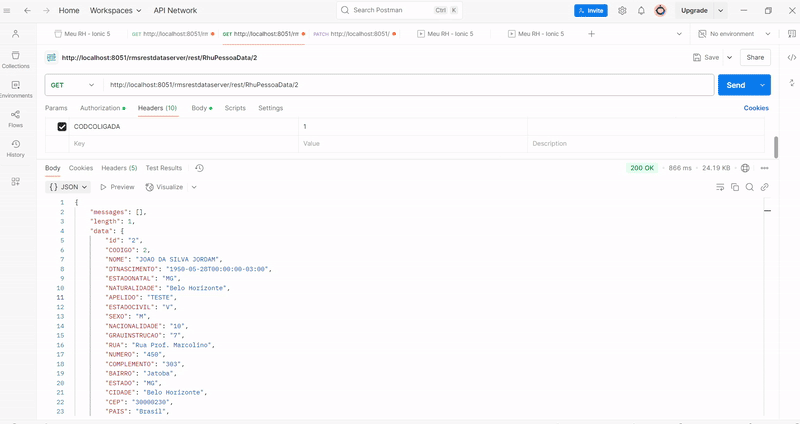Click the network globe icon
The image size is (800, 424).
click(745, 168)
